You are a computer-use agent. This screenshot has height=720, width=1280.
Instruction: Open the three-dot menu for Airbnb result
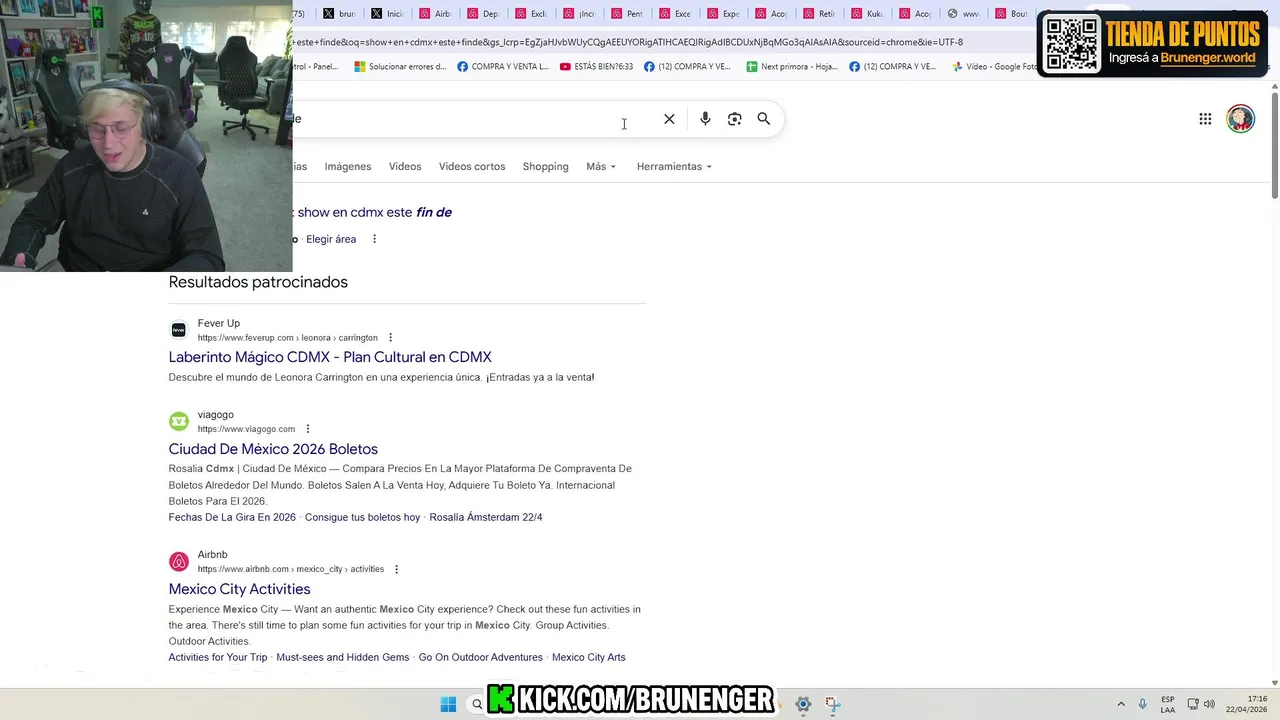click(x=396, y=569)
